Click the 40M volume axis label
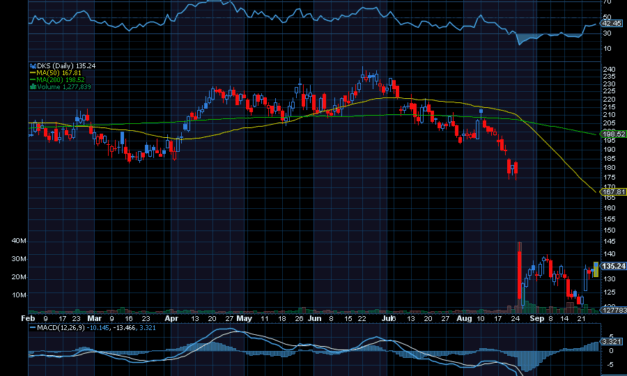Image resolution: width=627 pixels, height=376 pixels. point(19,241)
